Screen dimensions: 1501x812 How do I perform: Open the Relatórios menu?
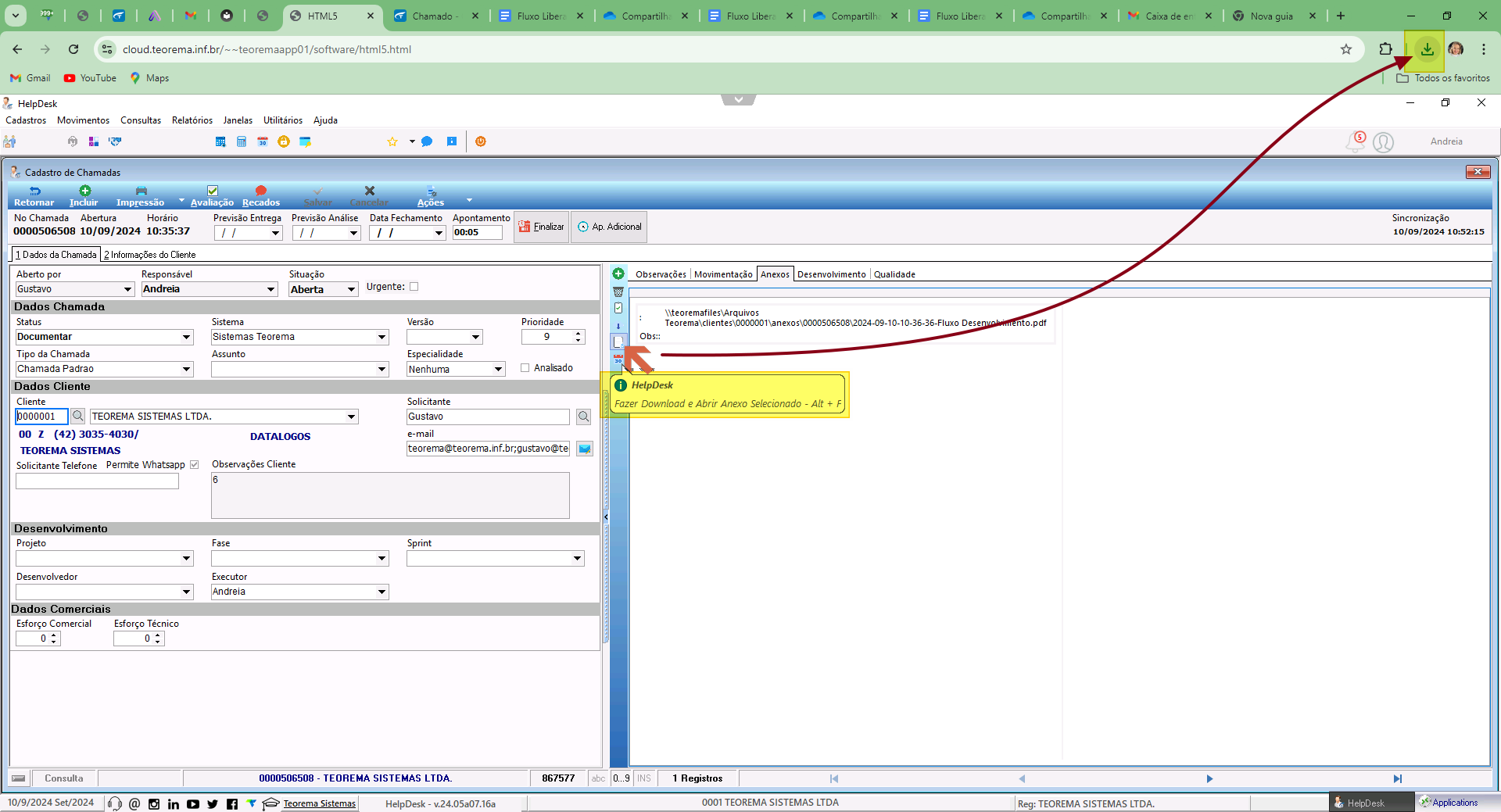pos(192,120)
